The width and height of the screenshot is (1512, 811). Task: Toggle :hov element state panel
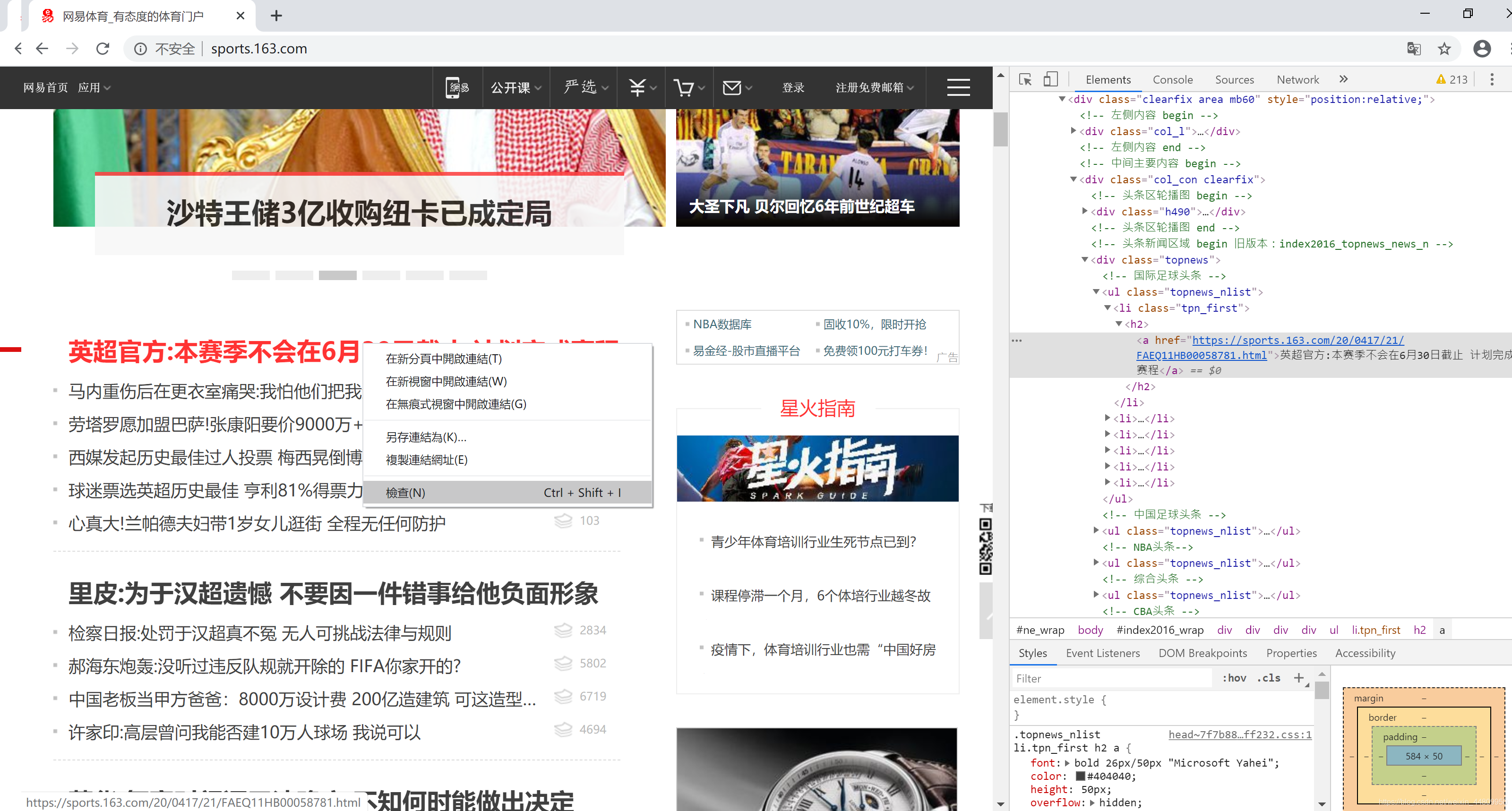(1234, 678)
